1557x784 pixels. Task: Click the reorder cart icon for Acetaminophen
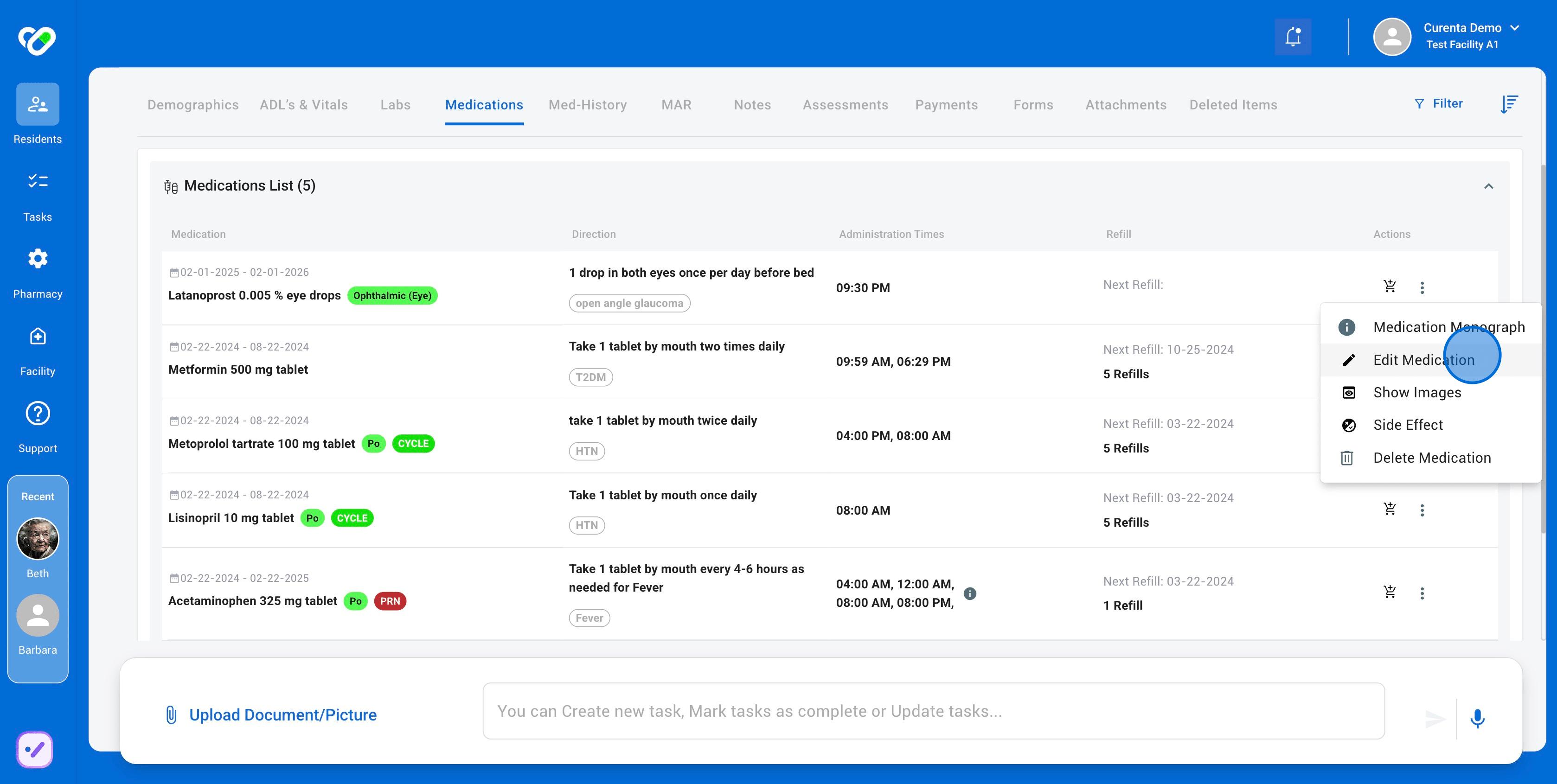(x=1390, y=592)
